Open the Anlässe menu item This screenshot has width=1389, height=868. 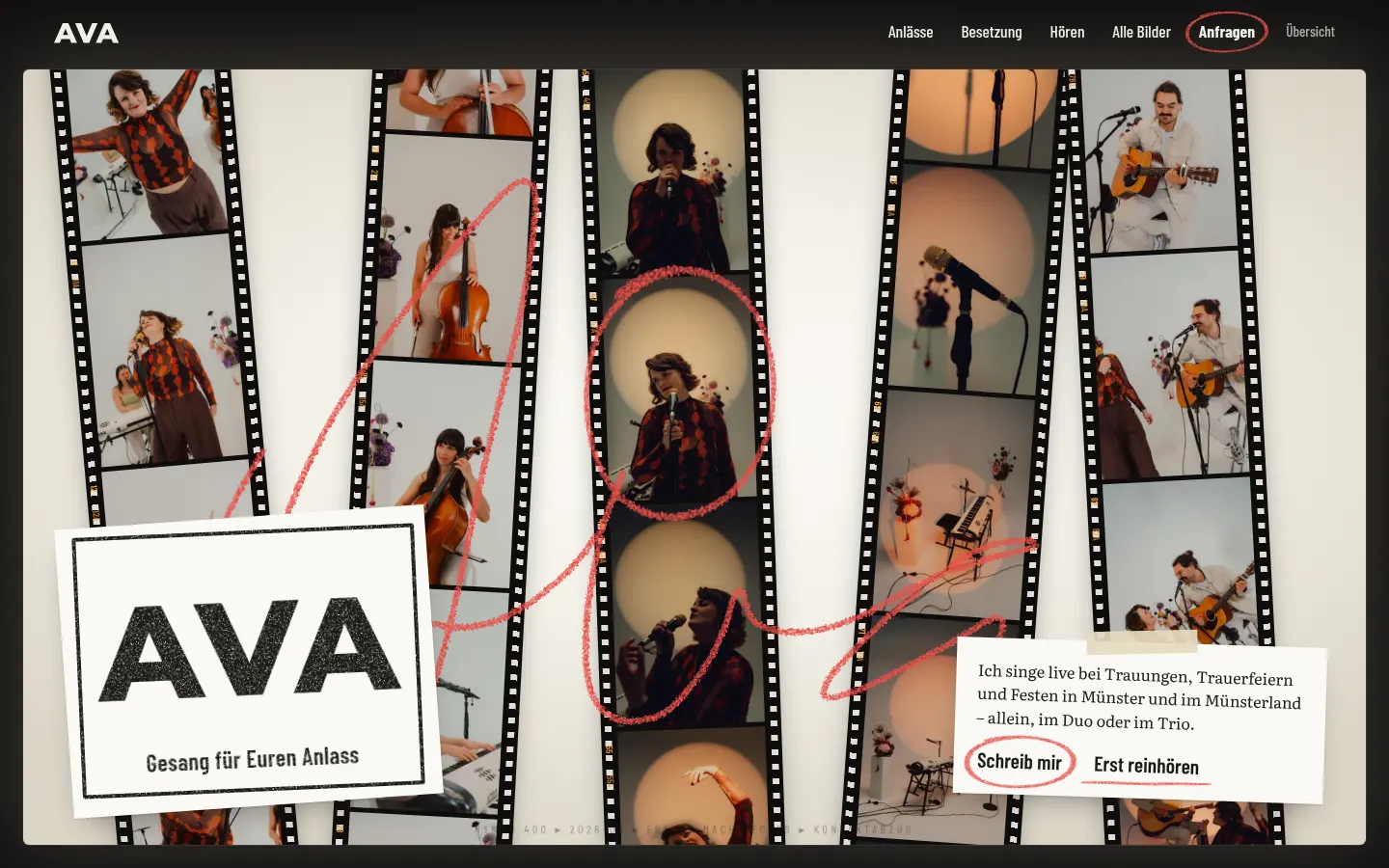click(910, 32)
